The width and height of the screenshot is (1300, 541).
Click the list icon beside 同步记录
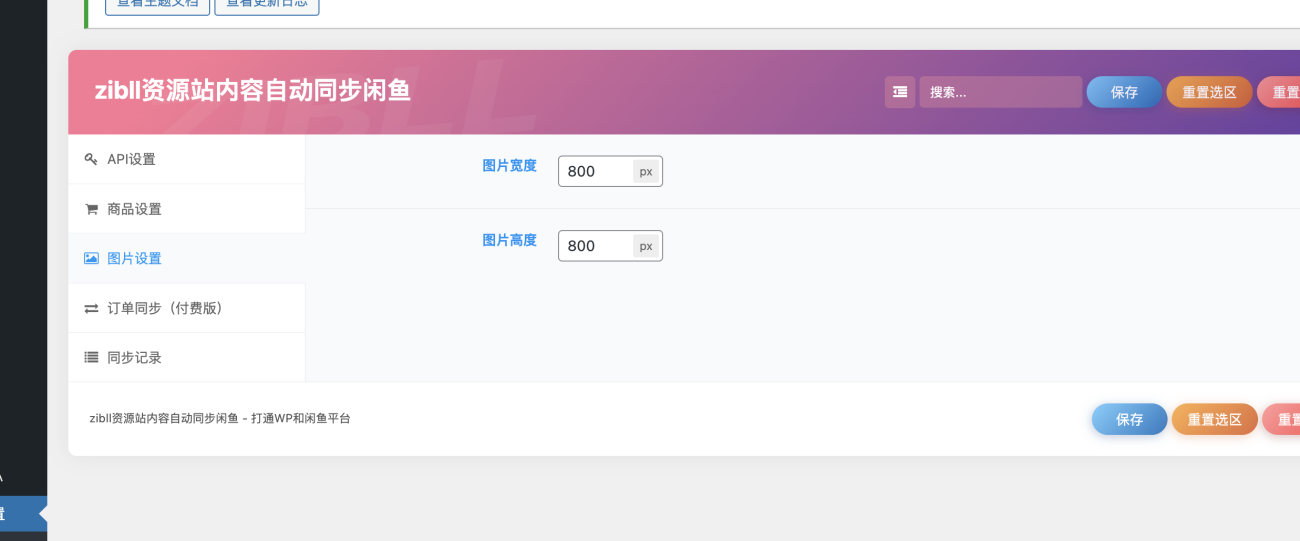click(x=91, y=357)
